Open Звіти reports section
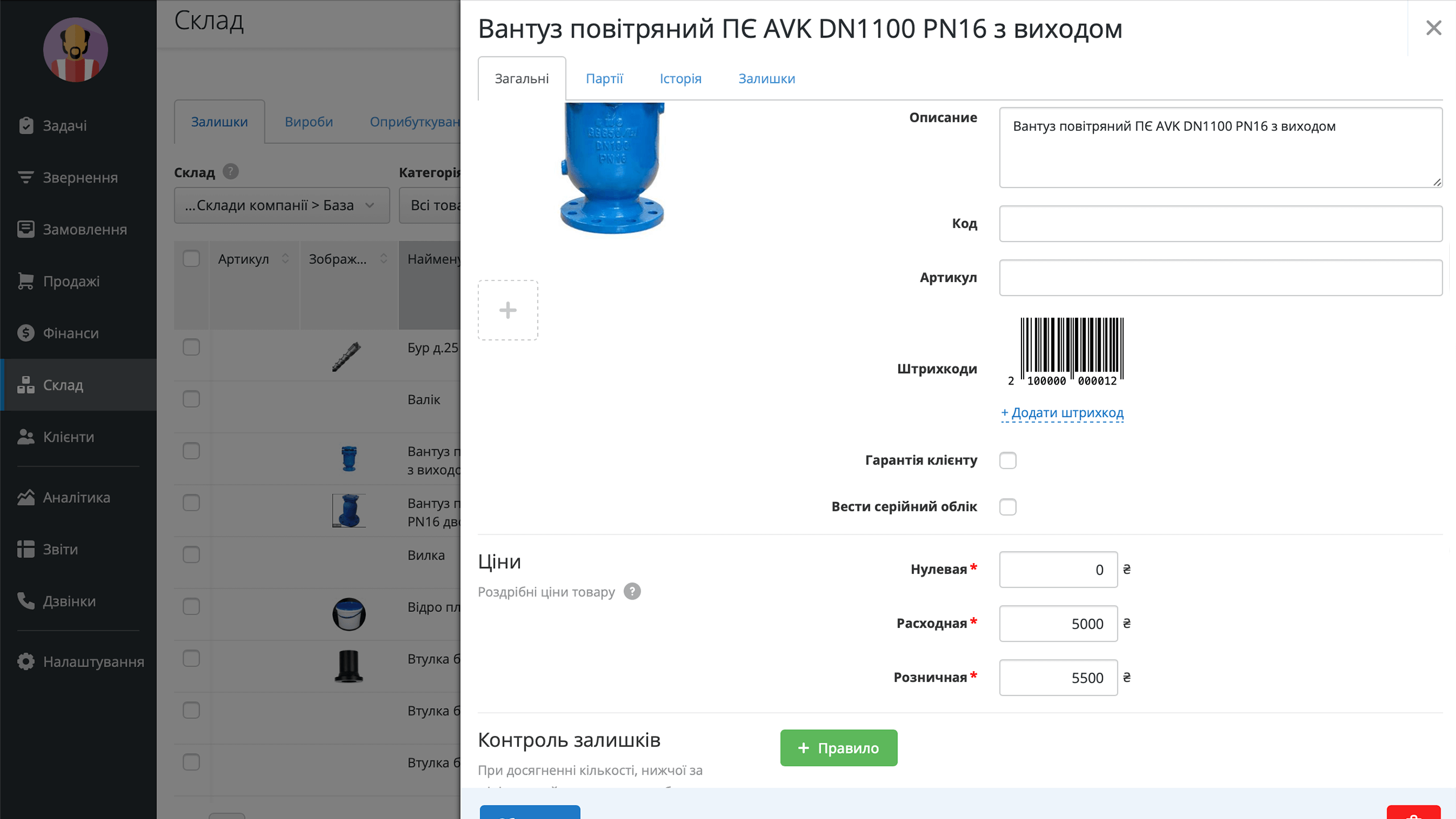This screenshot has width=1456, height=819. [78, 549]
